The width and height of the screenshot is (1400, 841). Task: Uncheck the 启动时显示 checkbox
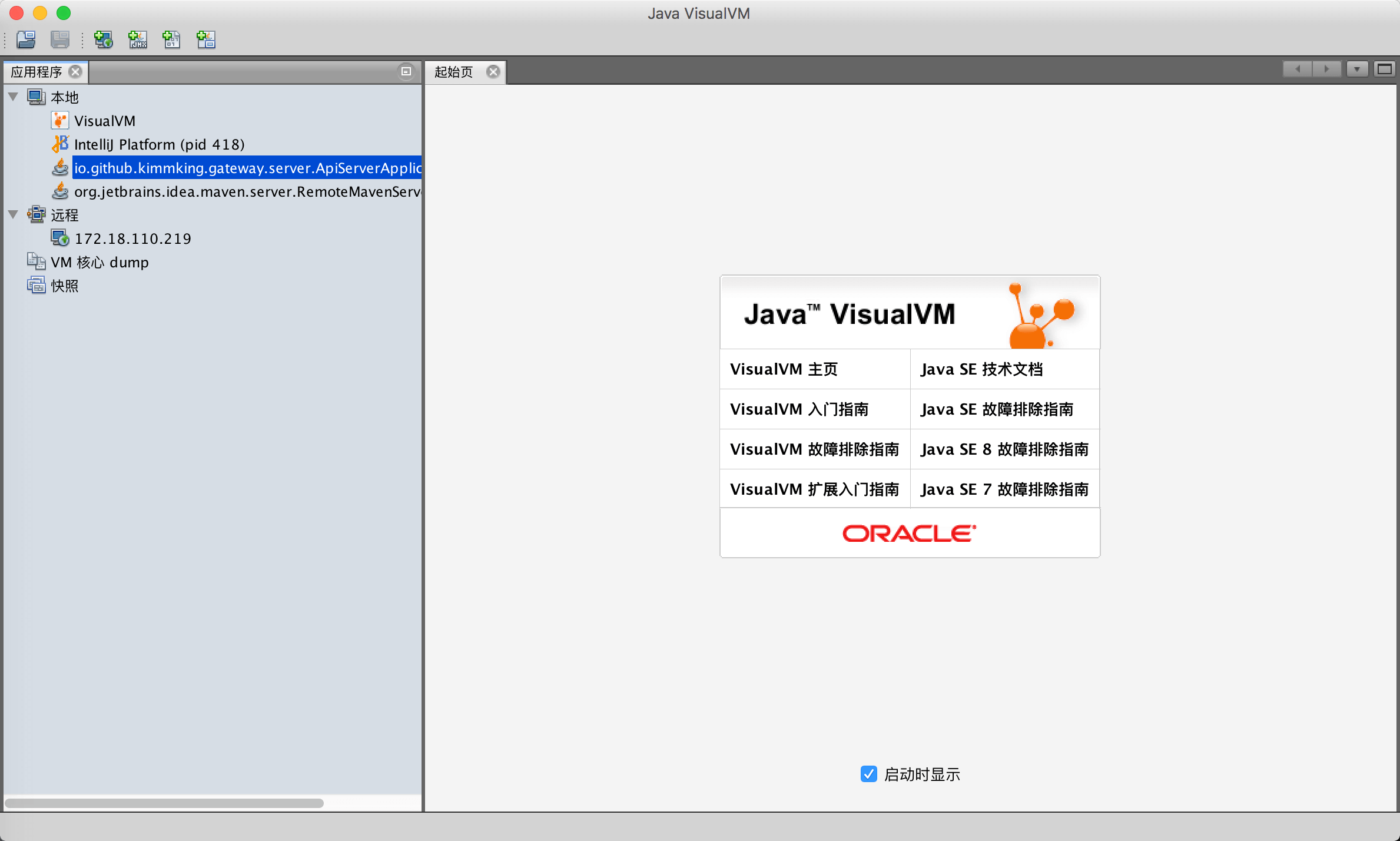(x=868, y=774)
